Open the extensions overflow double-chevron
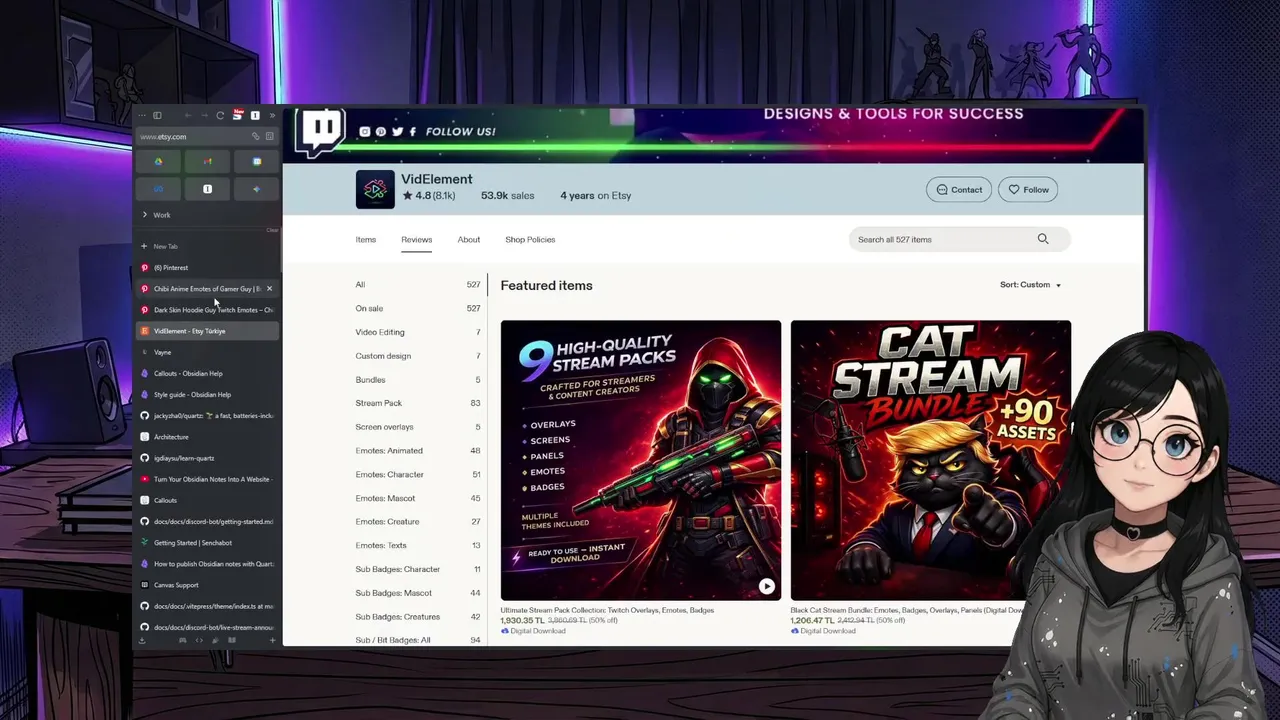Screen dimensions: 1280x720 [x=272, y=115]
